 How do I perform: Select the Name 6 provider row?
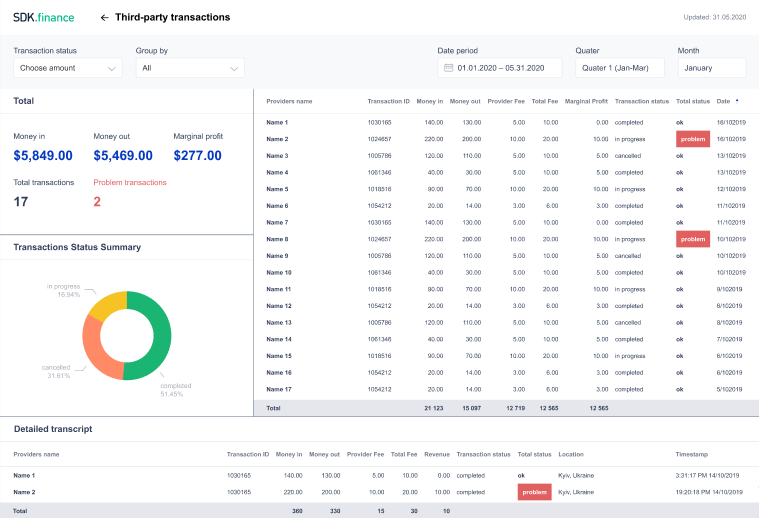click(x=506, y=206)
